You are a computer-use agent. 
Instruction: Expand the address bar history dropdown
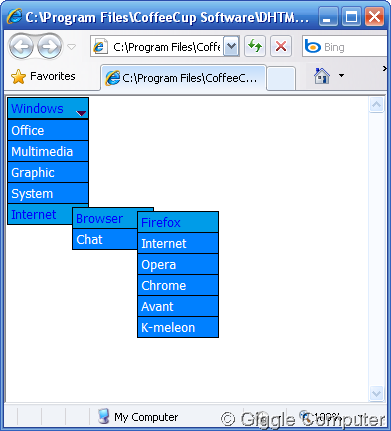click(x=231, y=46)
